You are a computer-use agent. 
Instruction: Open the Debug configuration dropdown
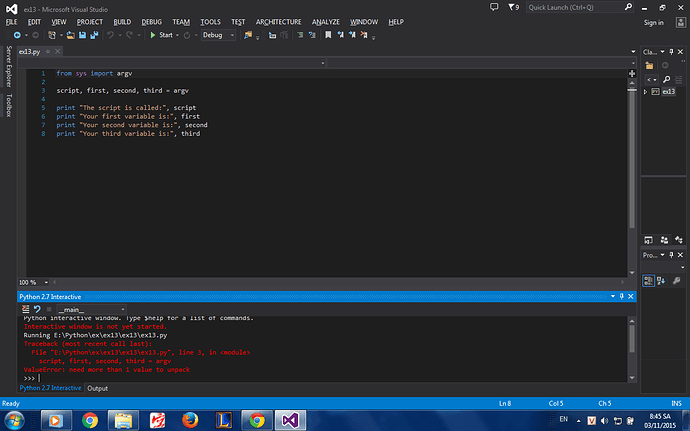pos(218,35)
